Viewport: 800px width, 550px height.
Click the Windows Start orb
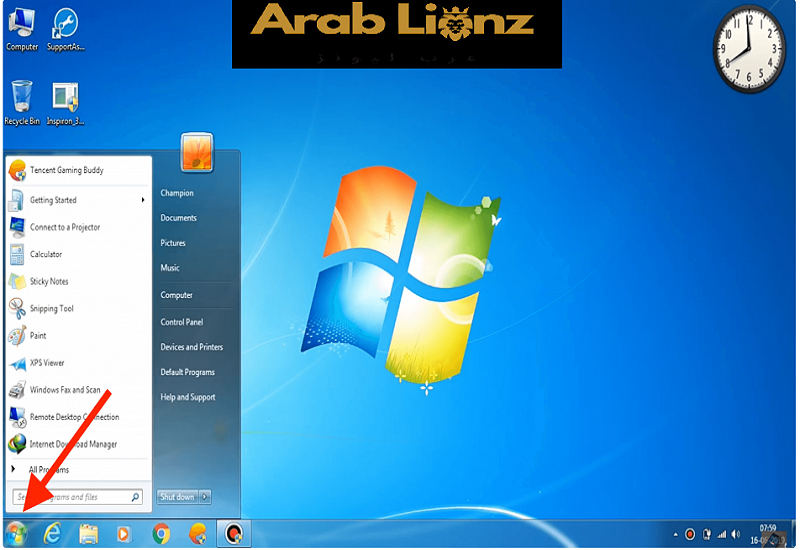(17, 534)
